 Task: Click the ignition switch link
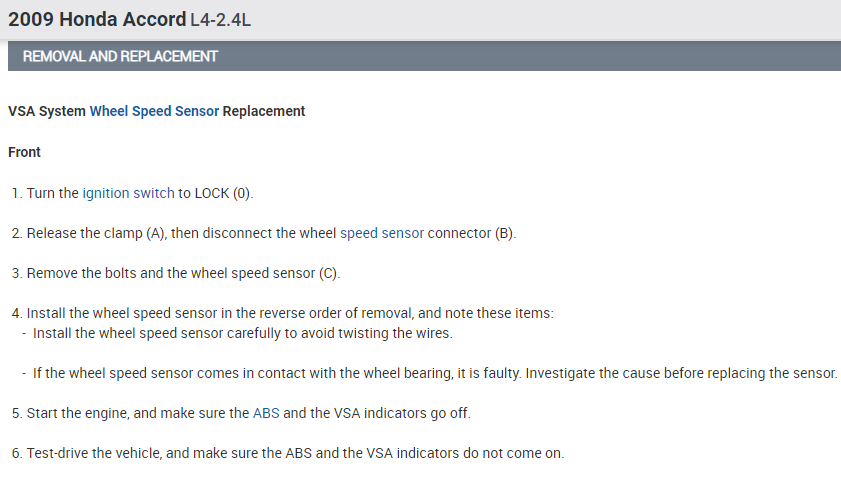coord(128,193)
